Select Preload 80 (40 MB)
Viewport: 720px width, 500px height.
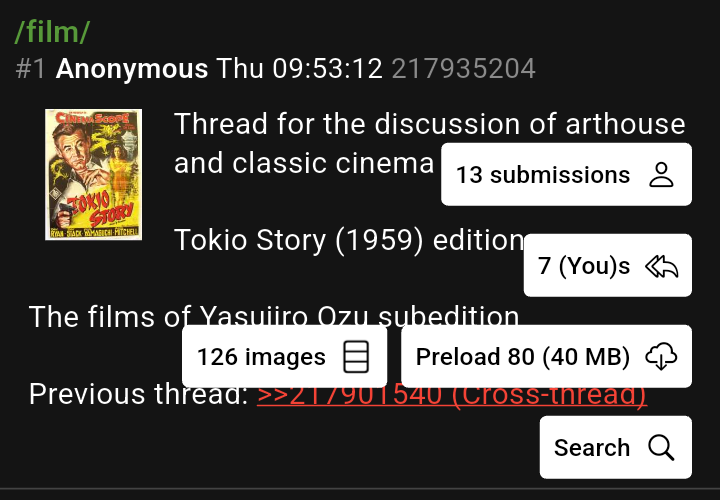pos(546,356)
